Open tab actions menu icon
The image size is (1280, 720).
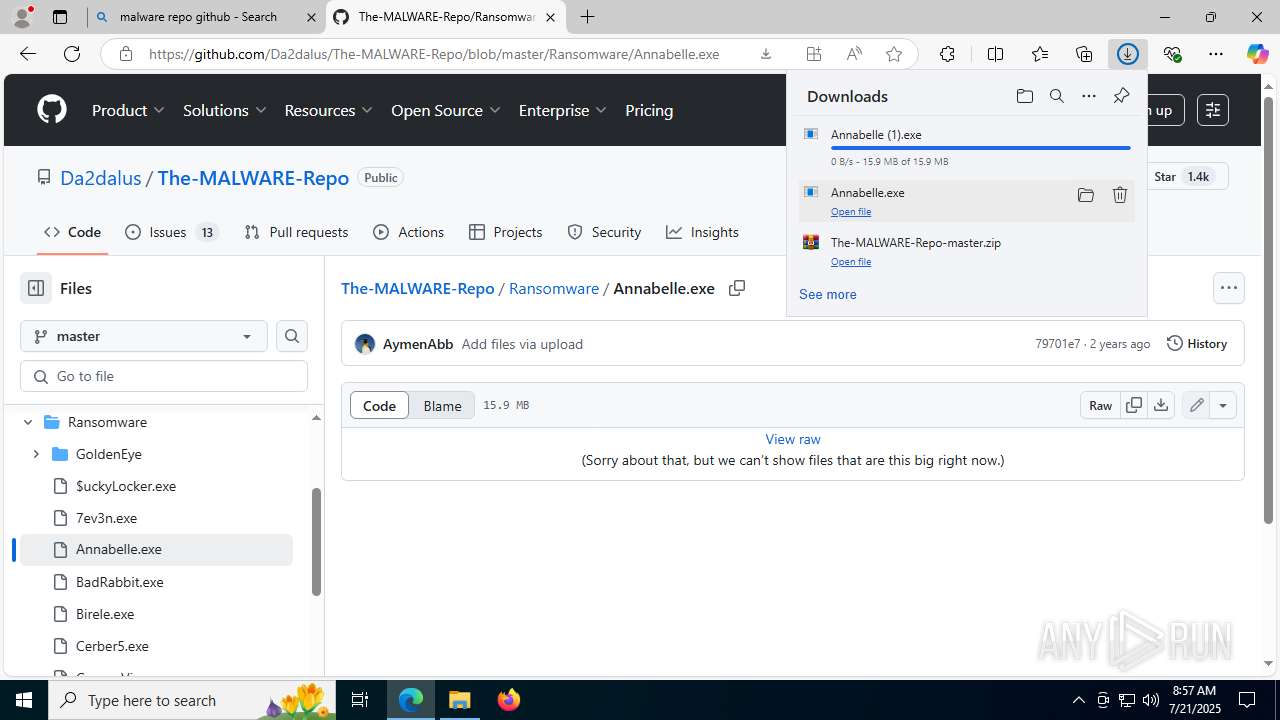(60, 17)
